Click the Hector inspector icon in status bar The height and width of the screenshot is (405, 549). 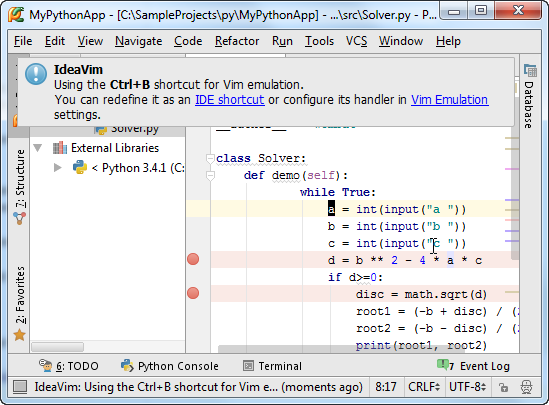[x=526, y=387]
